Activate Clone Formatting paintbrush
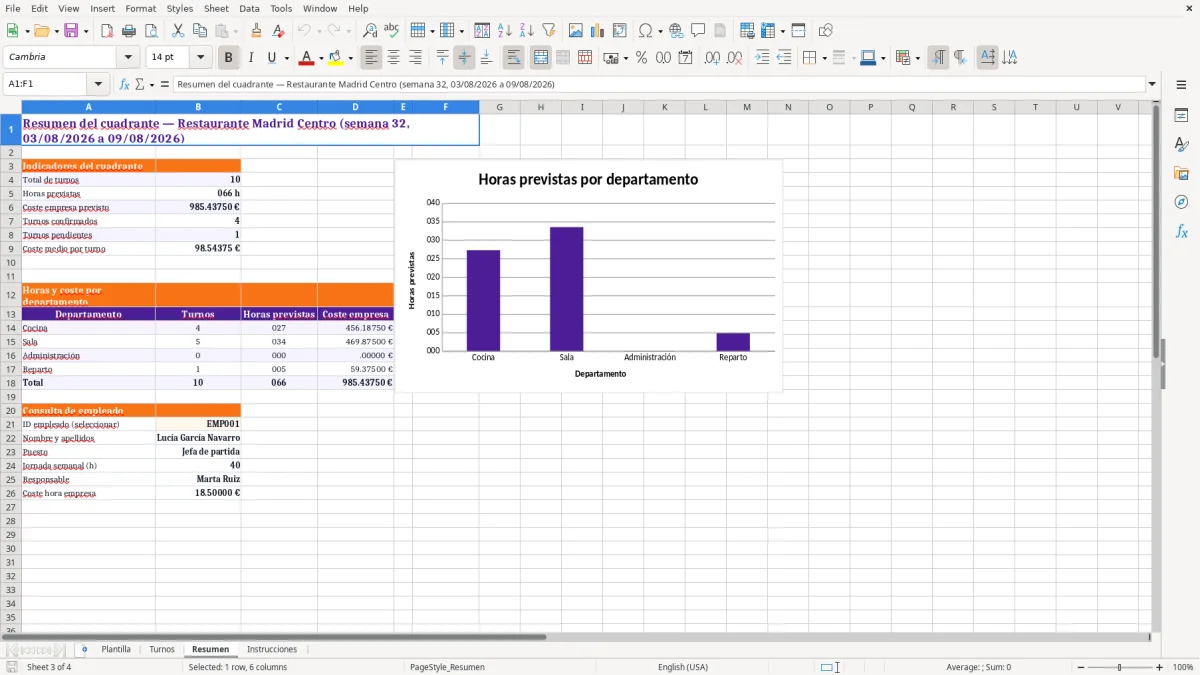This screenshot has width=1200, height=675. (256, 31)
